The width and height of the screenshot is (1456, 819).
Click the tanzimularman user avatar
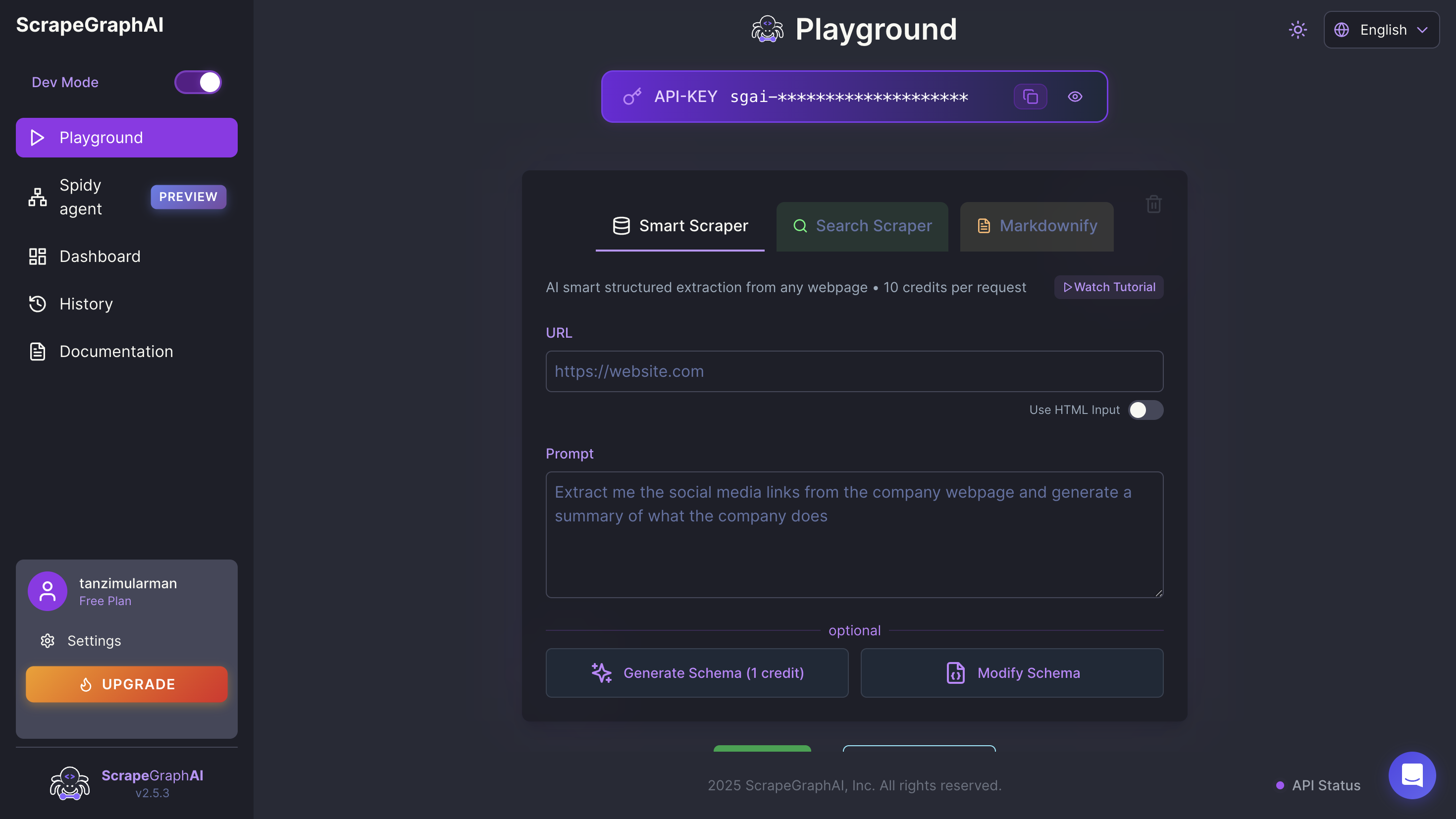pos(48,591)
